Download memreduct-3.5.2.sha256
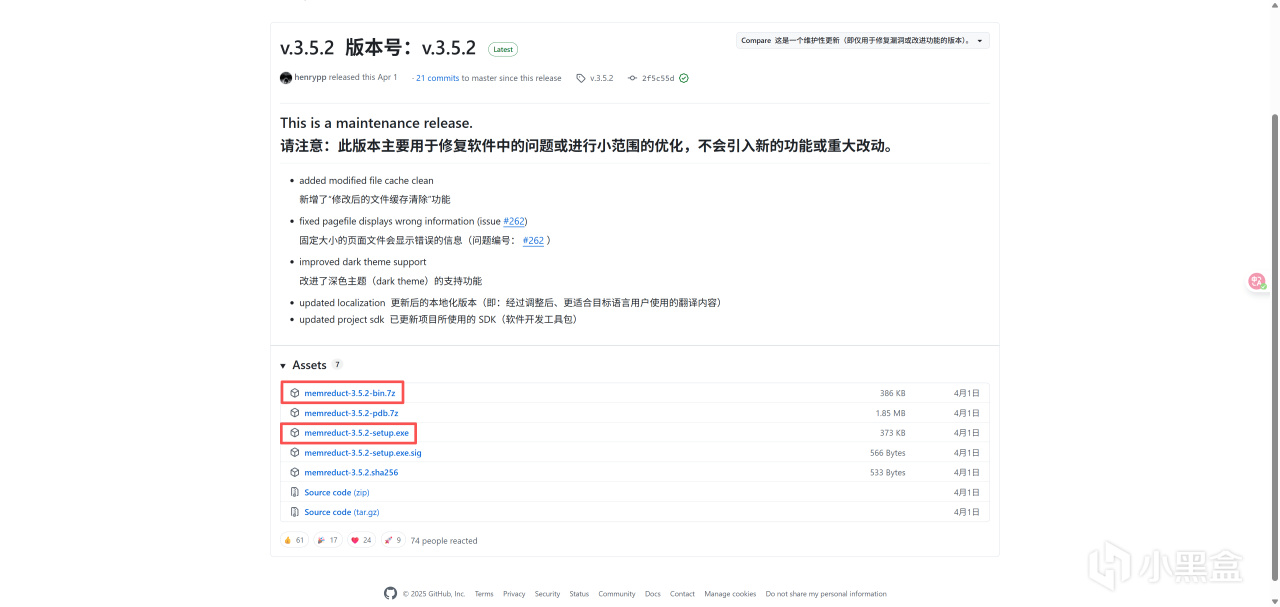Viewport: 1280px width, 607px height. (x=351, y=472)
